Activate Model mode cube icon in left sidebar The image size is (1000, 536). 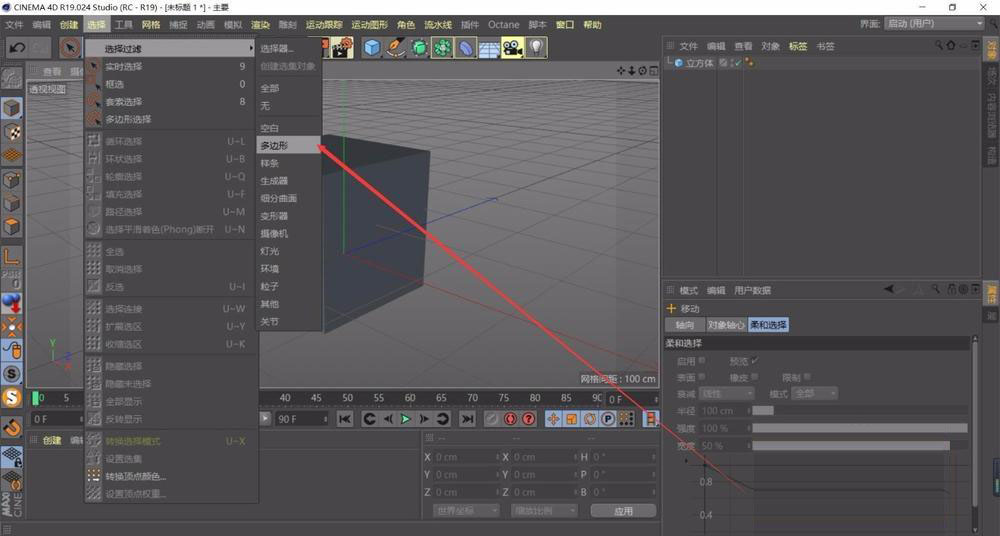[x=11, y=108]
